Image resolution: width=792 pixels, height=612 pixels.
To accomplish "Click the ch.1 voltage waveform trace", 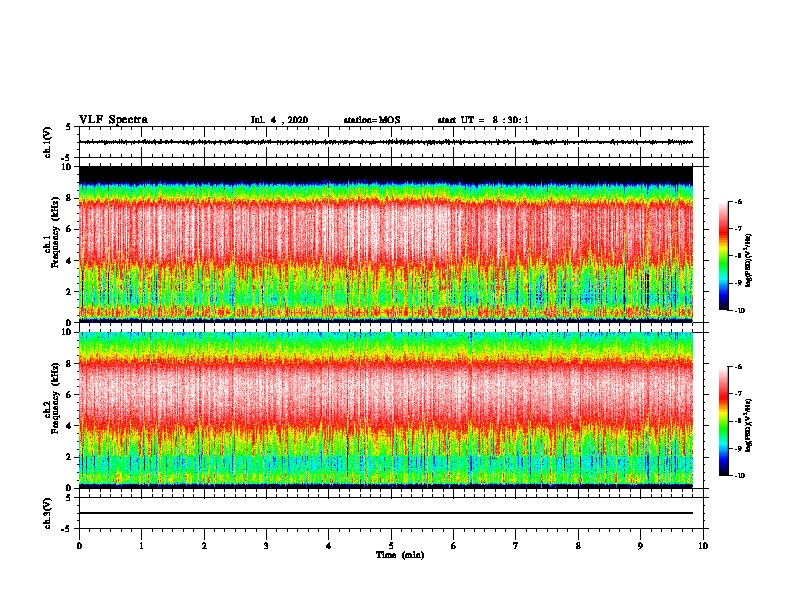I will (x=386, y=142).
